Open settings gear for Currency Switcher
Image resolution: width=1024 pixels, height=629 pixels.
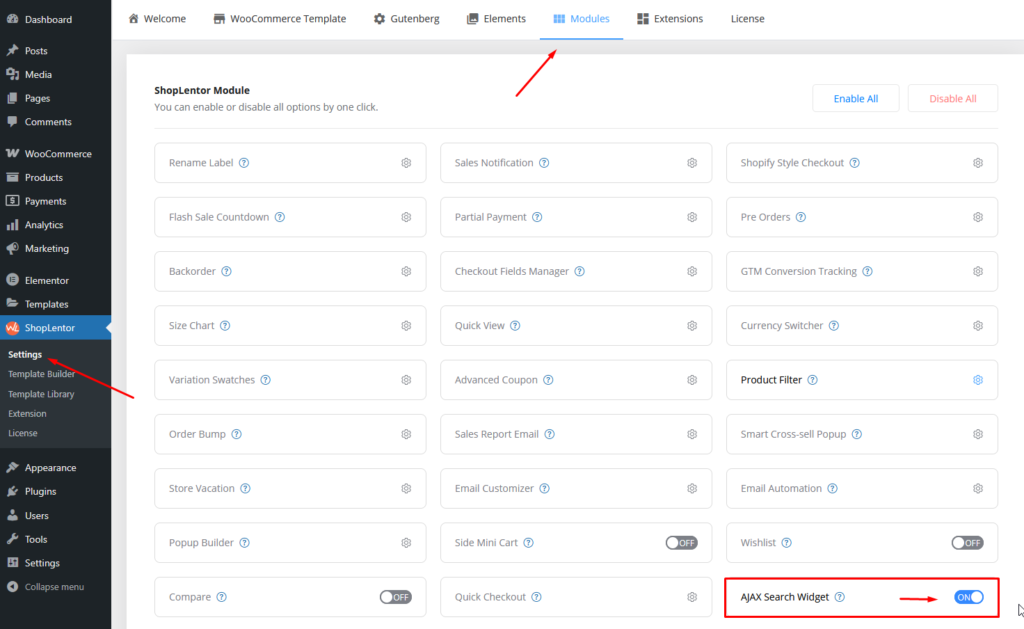pos(978,325)
